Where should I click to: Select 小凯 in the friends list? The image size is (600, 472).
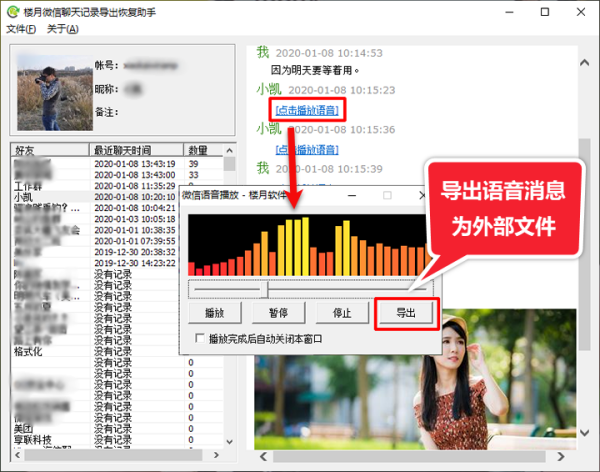[x=24, y=197]
